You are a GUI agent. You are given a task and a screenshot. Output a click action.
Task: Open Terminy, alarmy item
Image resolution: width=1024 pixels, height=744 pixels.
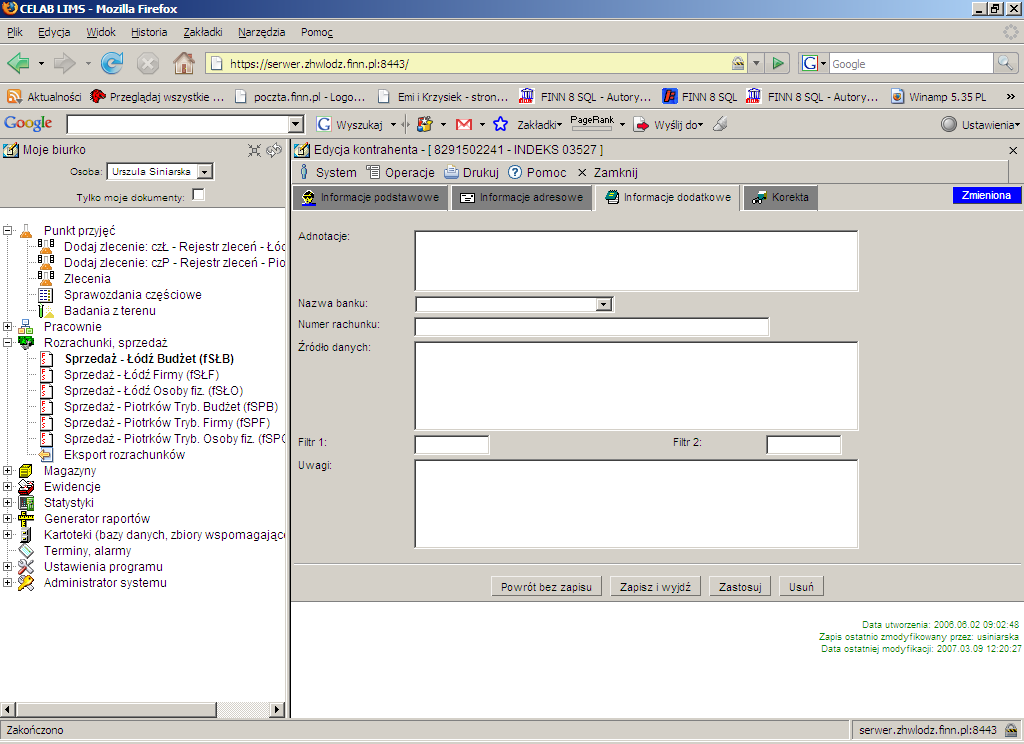click(x=88, y=551)
